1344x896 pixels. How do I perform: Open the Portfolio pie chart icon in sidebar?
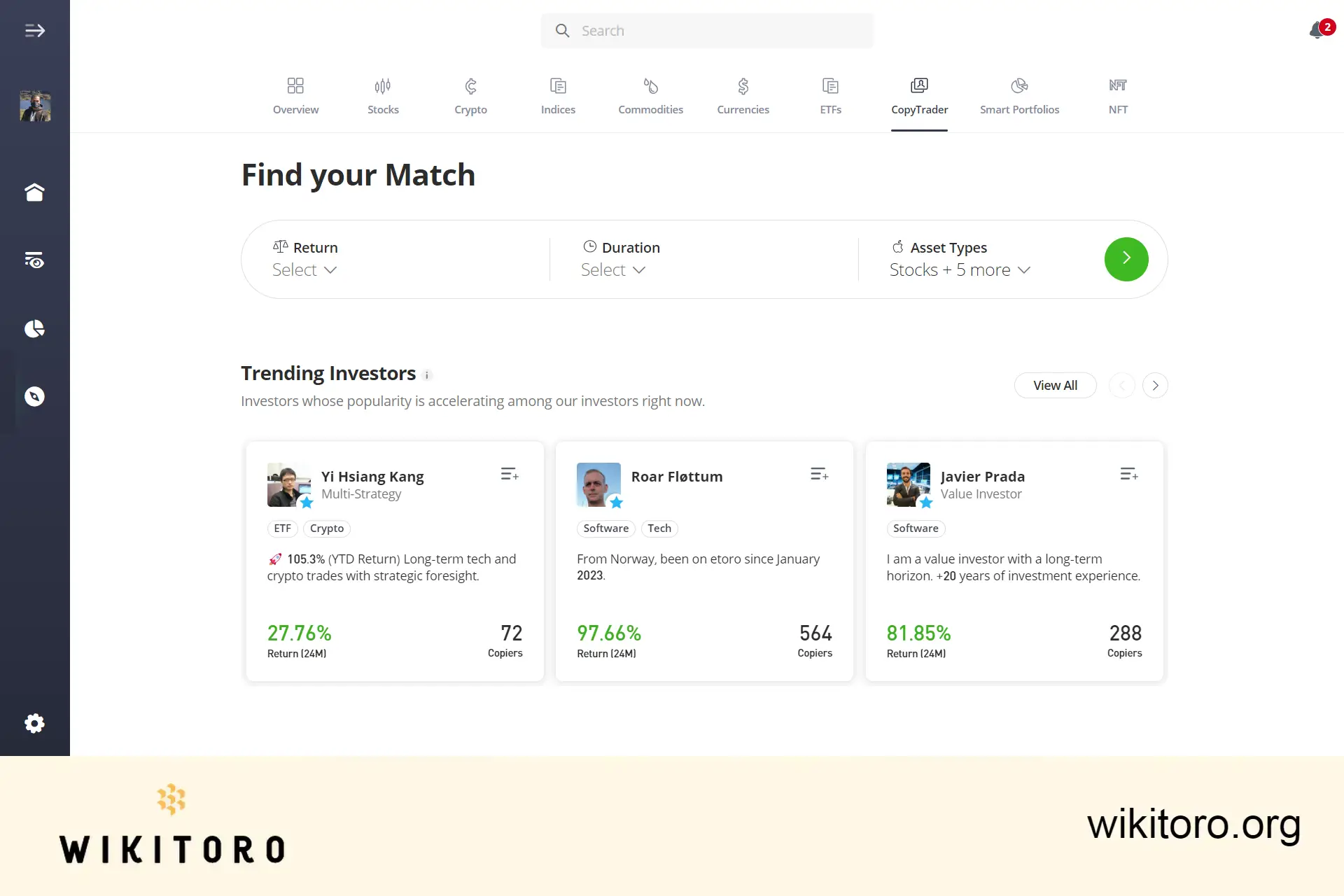click(x=34, y=328)
